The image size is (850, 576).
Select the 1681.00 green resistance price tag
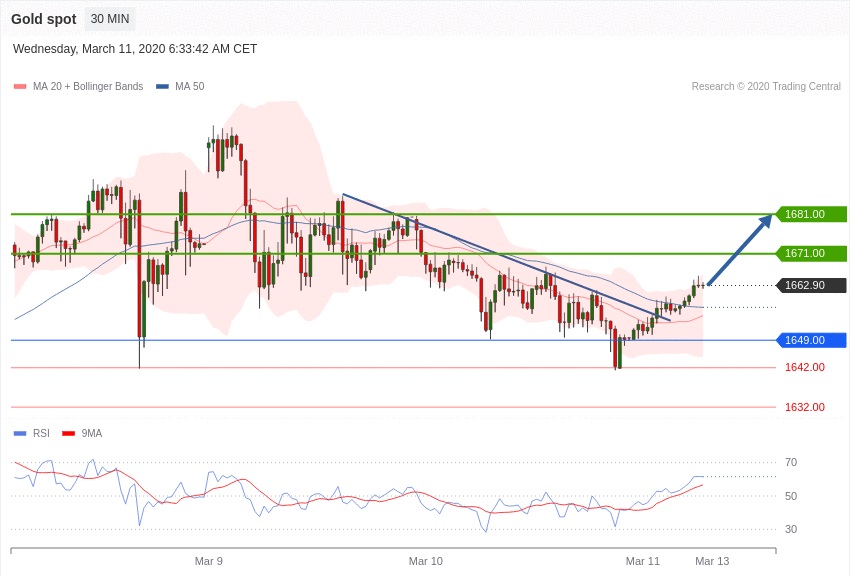click(x=811, y=214)
